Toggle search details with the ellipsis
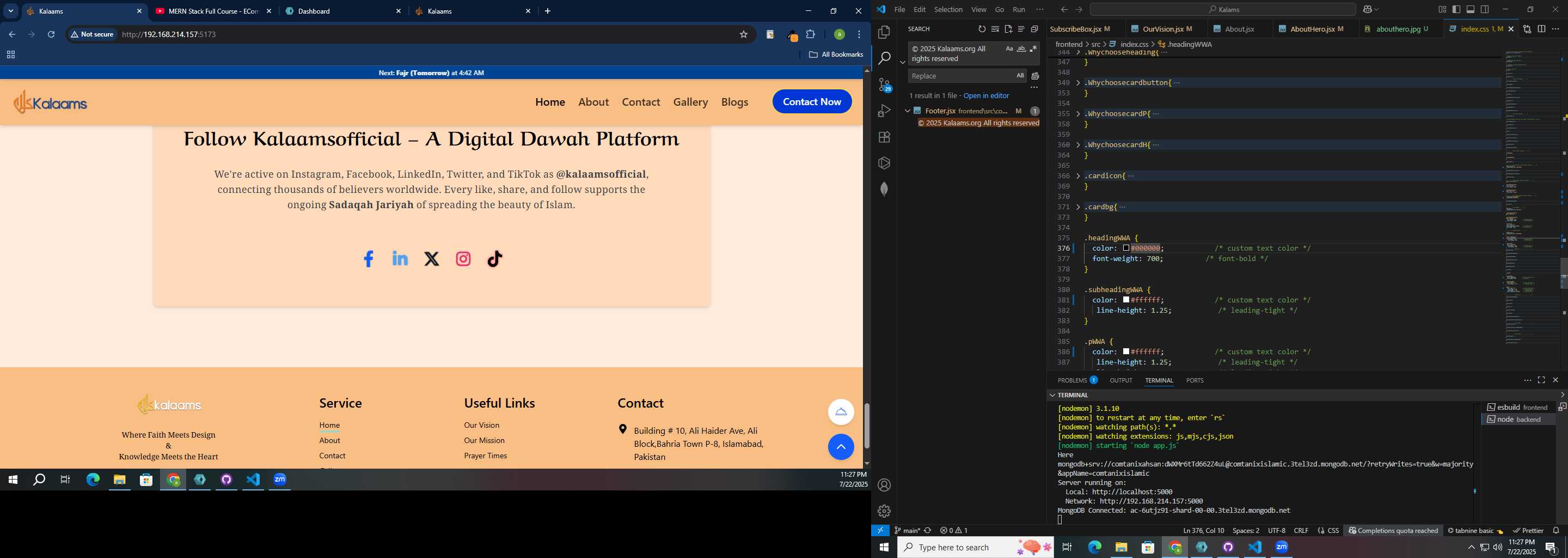The image size is (1568, 558). [x=1033, y=88]
